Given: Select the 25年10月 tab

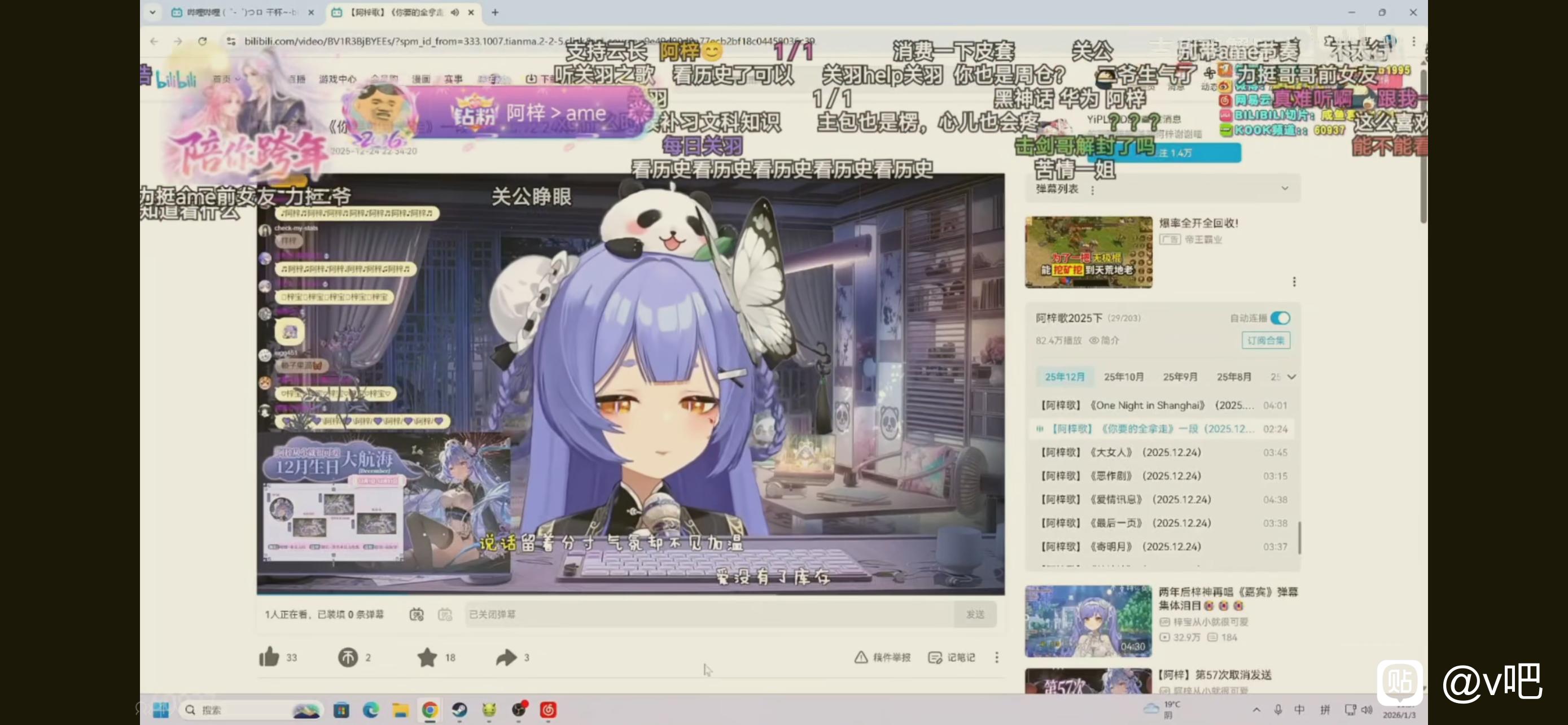Looking at the screenshot, I should click(x=1124, y=377).
